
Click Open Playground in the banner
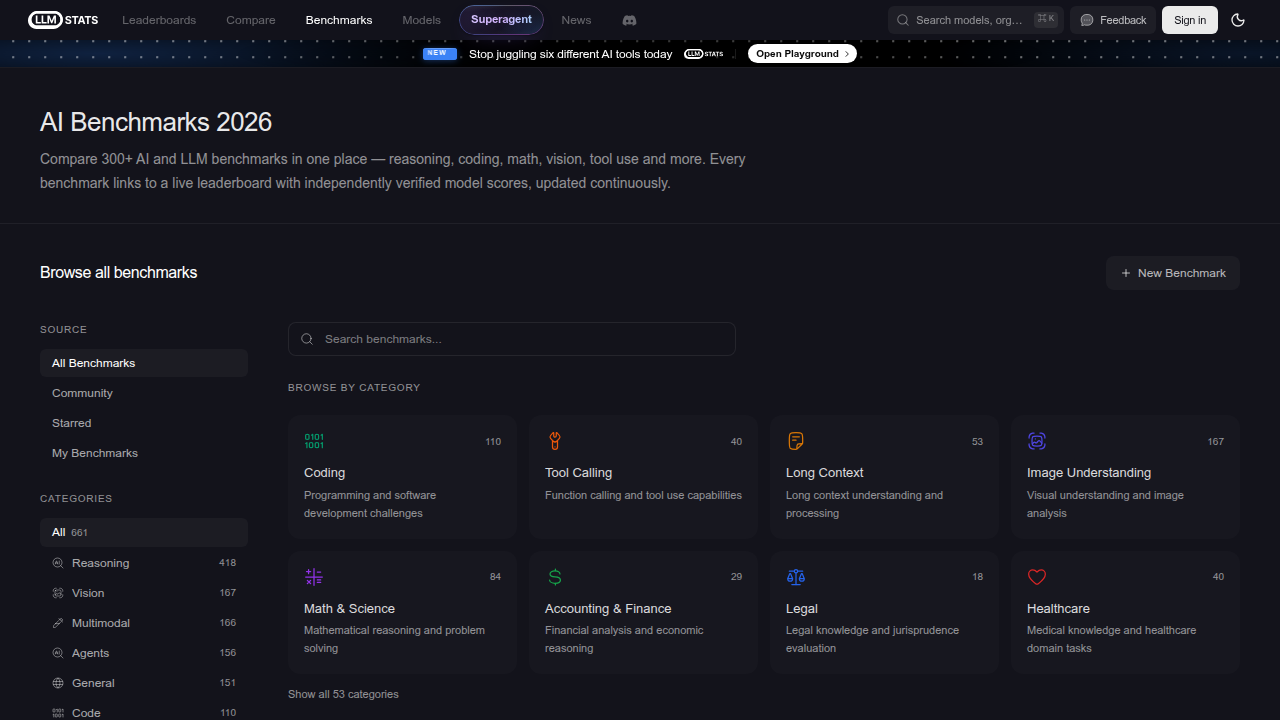(x=802, y=54)
